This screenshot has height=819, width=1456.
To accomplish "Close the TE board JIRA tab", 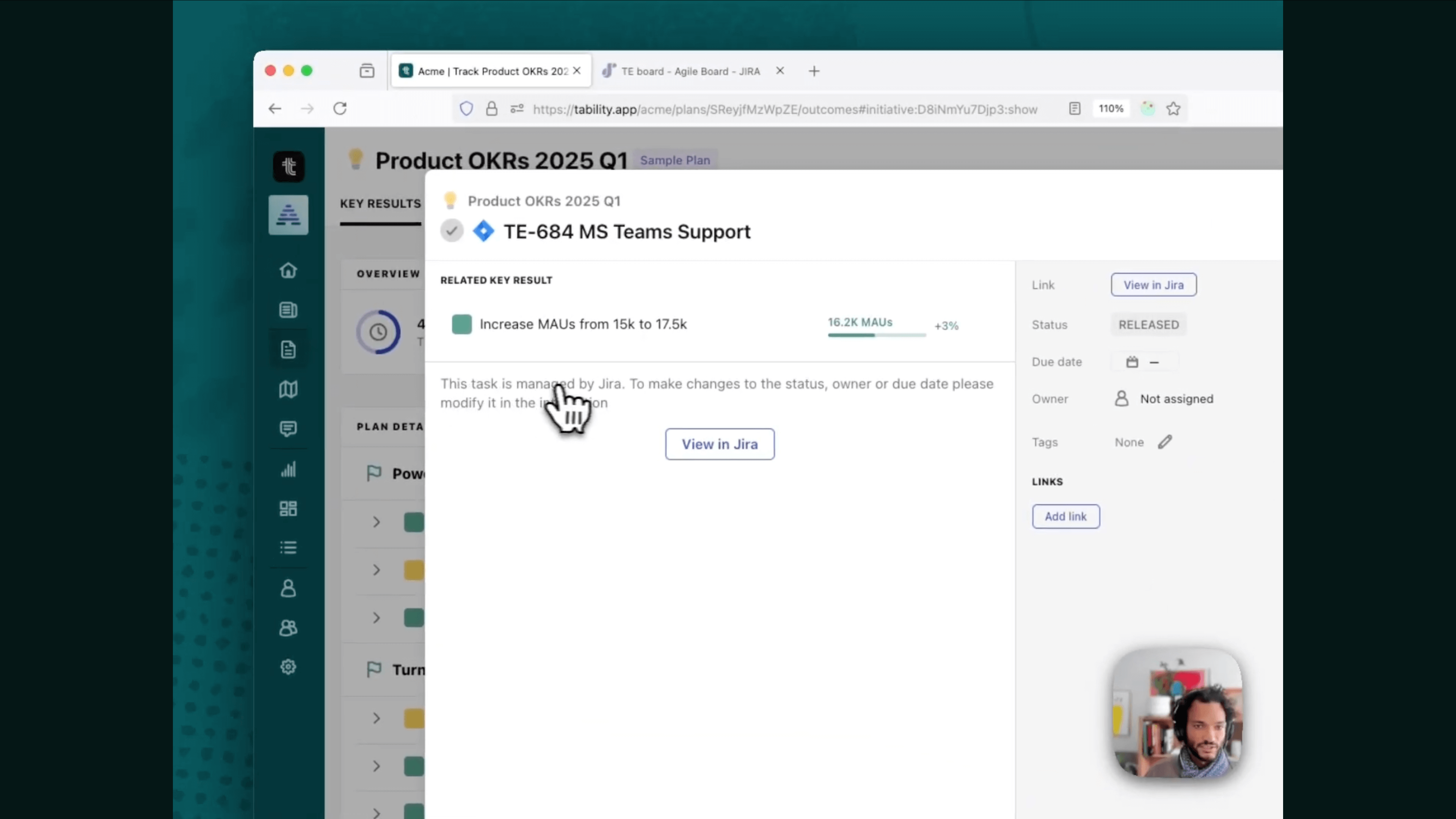I will tap(780, 71).
